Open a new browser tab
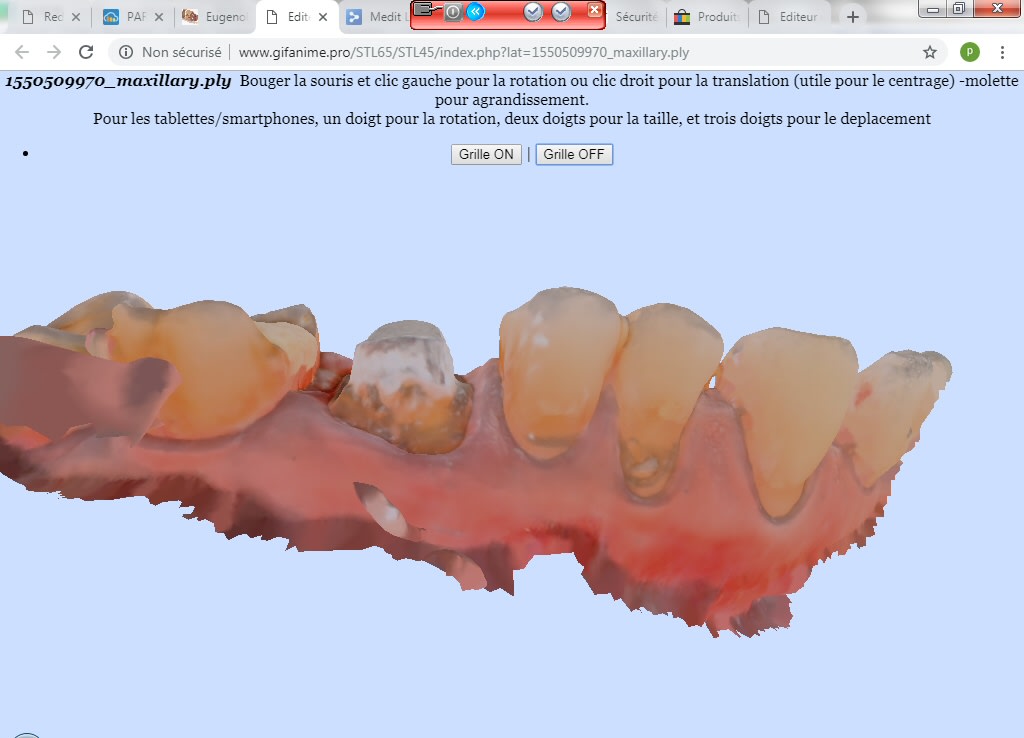Viewport: 1024px width, 738px height. pos(852,17)
